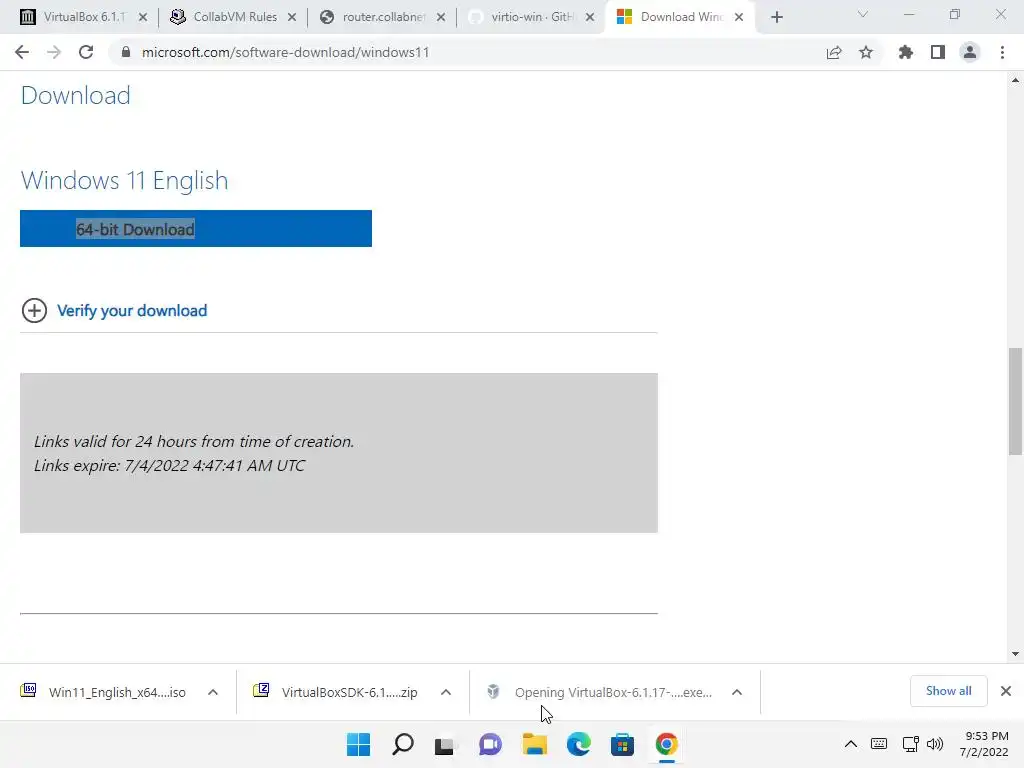Open the touch keyboard tray icon
Image resolution: width=1024 pixels, height=768 pixels.
tap(879, 744)
